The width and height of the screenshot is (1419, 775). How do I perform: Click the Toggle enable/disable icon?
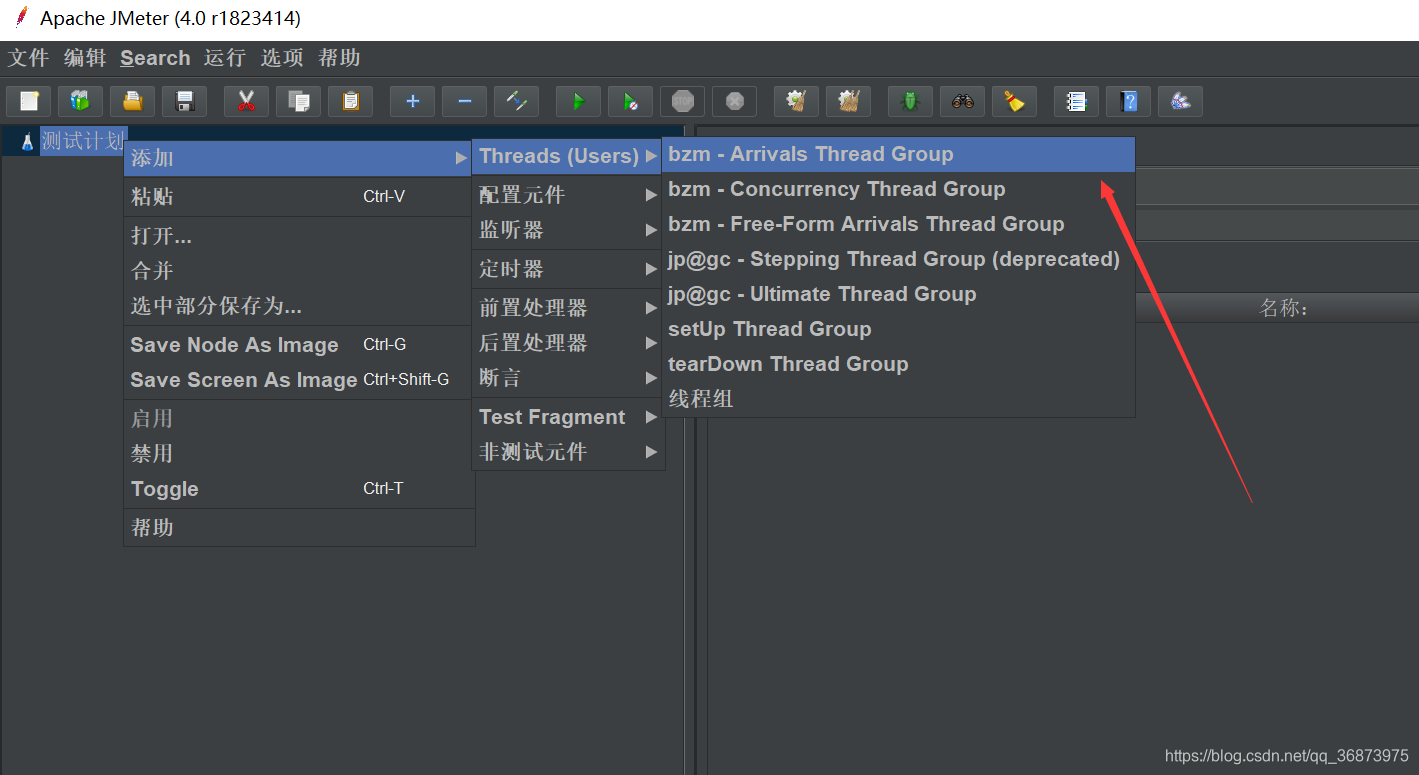pos(516,101)
